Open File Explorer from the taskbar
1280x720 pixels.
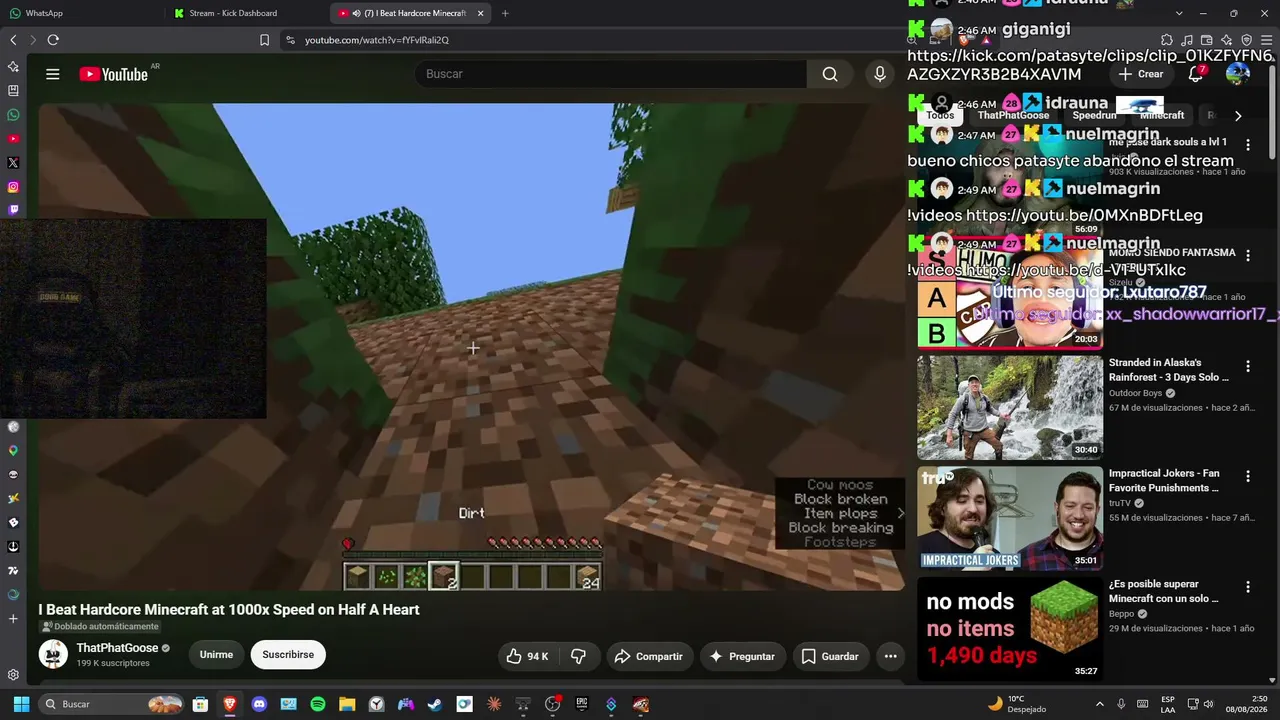click(x=347, y=704)
